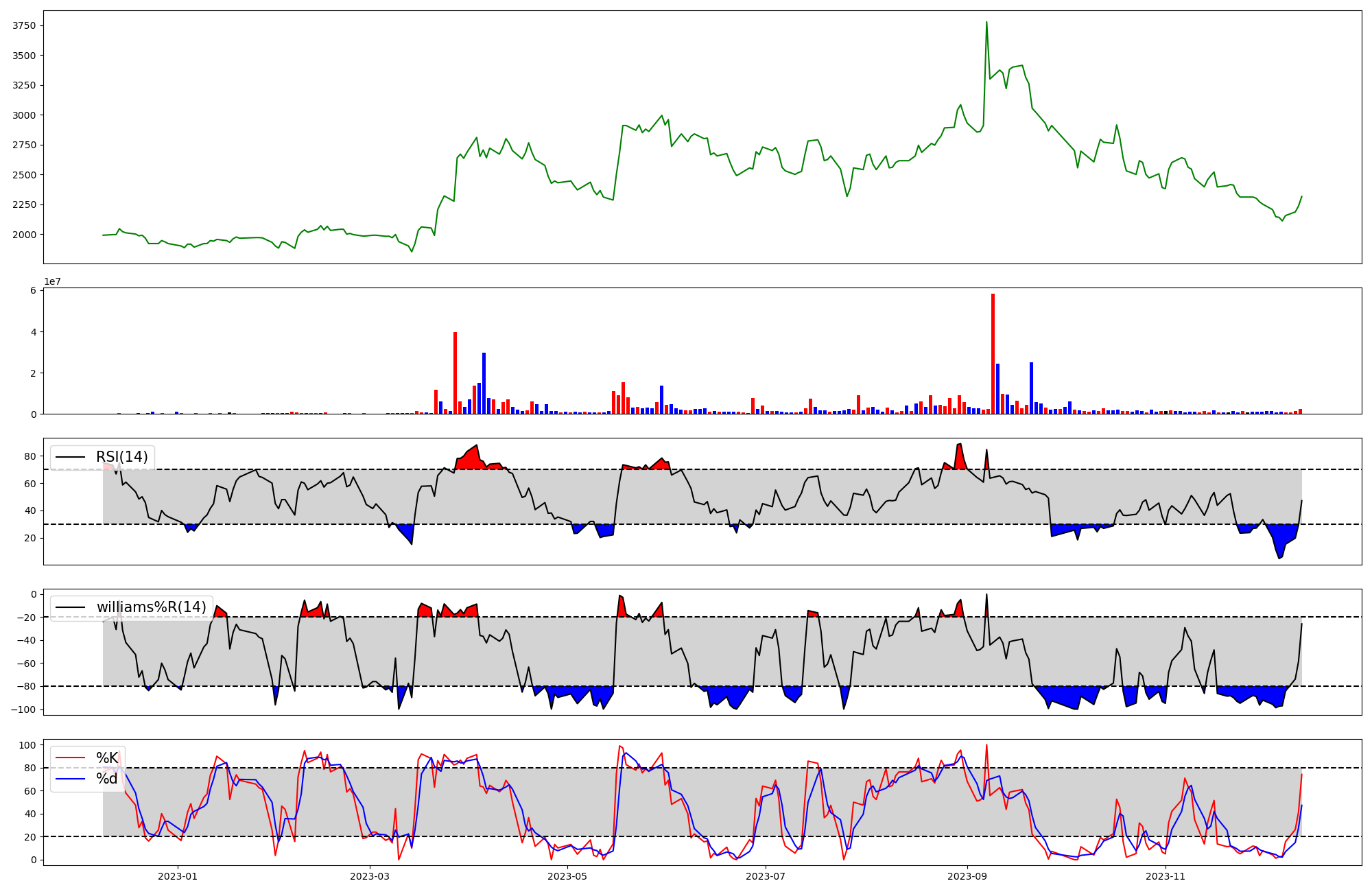Click the 2023-07 x-axis date label

[766, 876]
